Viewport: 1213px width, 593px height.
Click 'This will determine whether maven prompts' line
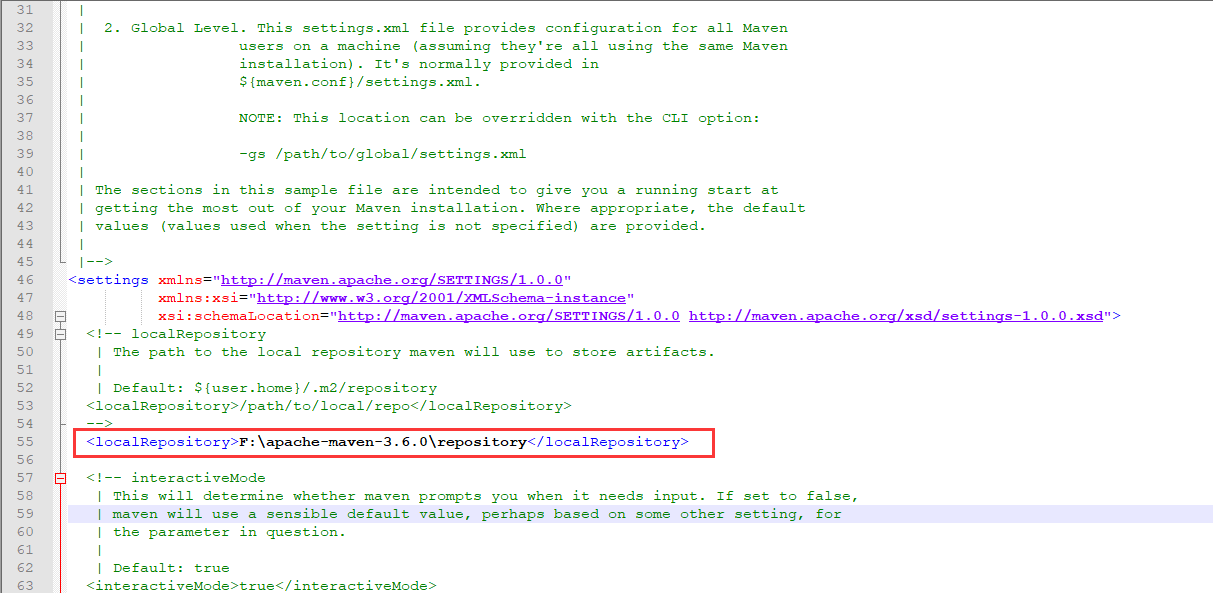click(486, 496)
